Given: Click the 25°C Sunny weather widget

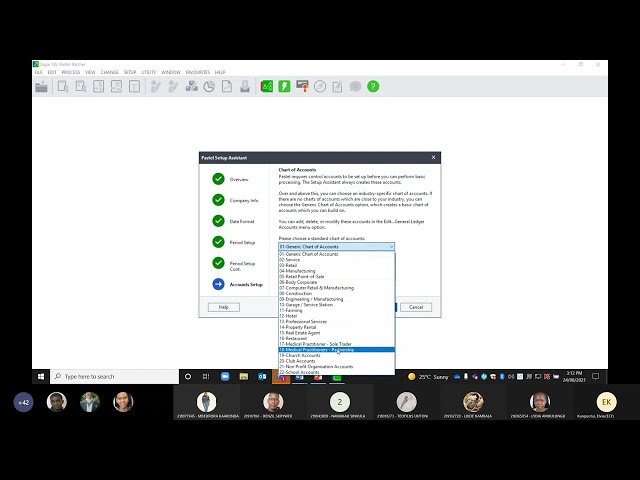Looking at the screenshot, I should click(x=428, y=377).
